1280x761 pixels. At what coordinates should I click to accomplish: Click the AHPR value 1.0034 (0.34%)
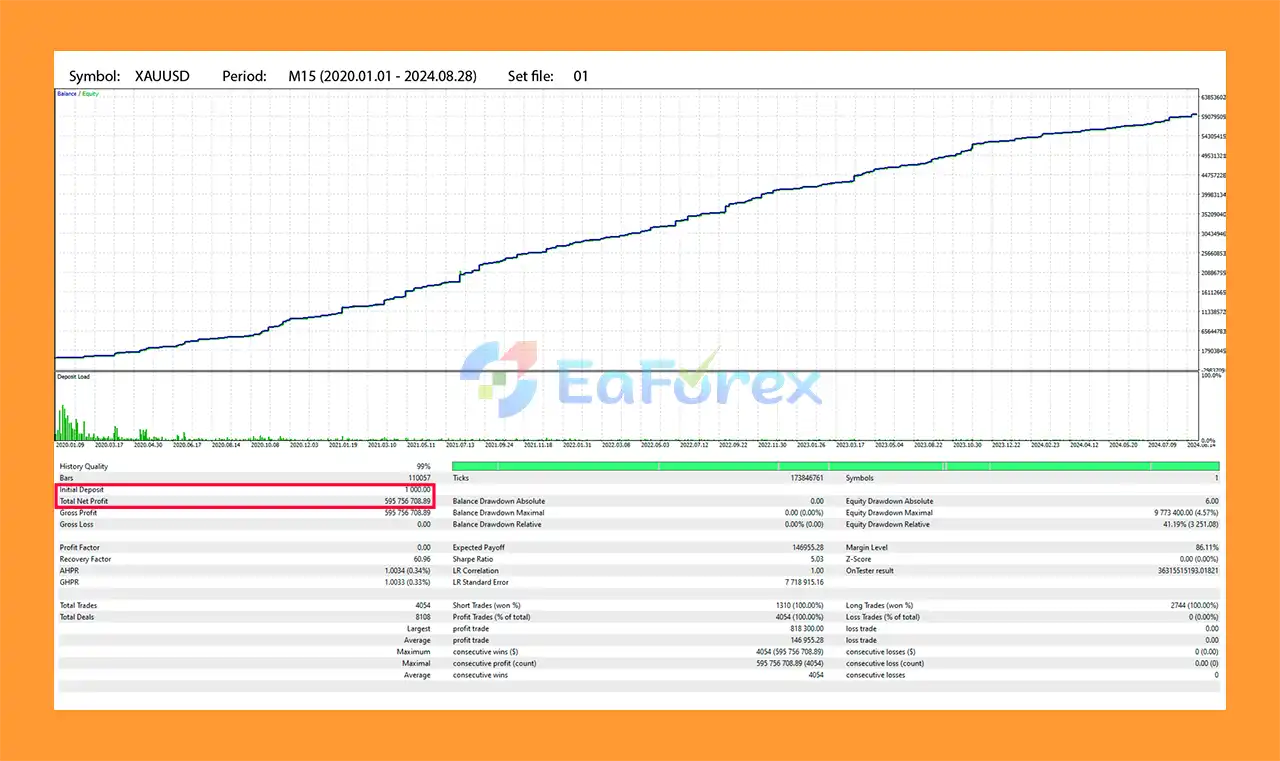[x=408, y=571]
